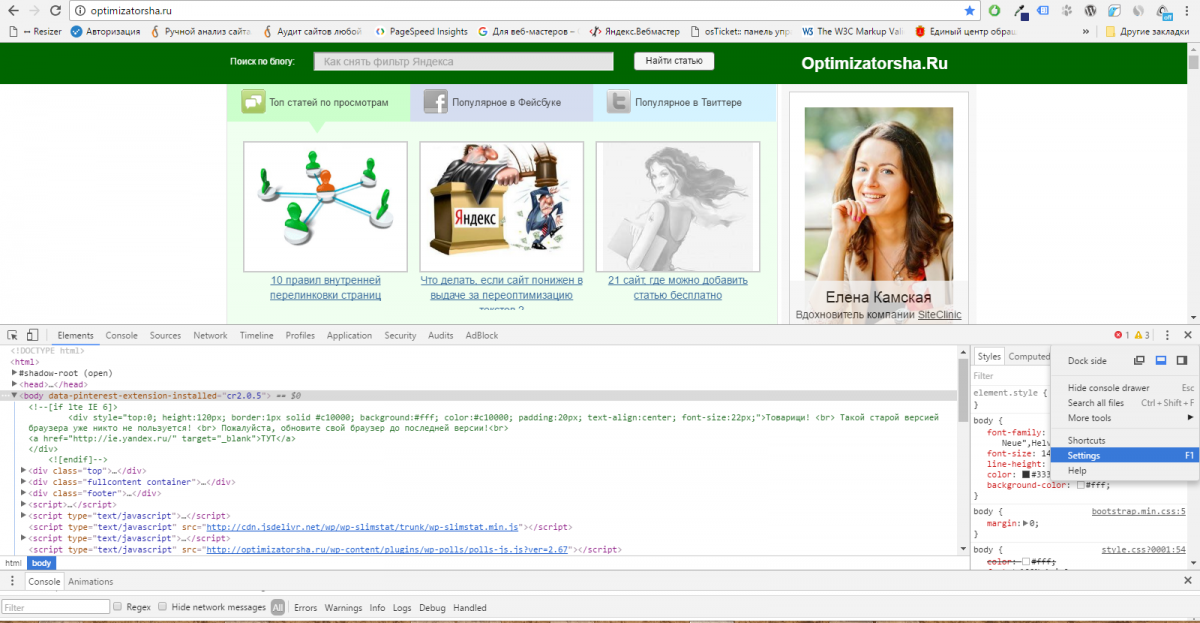Image resolution: width=1200 pixels, height=623 pixels.
Task: Click the red error count icon
Action: pos(1120,335)
